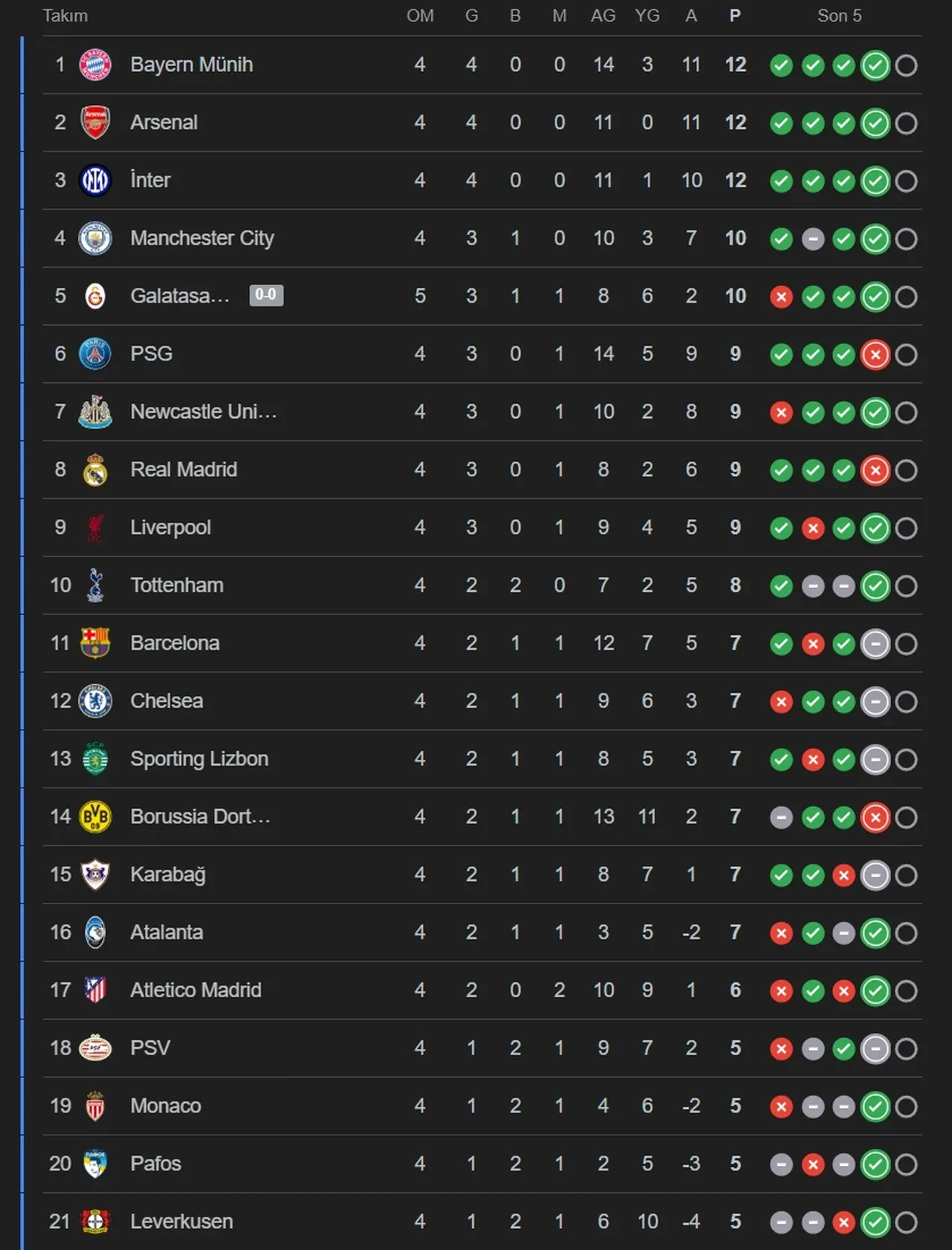Viewport: 952px width, 1250px height.
Task: Click the P points column header
Action: click(x=735, y=16)
